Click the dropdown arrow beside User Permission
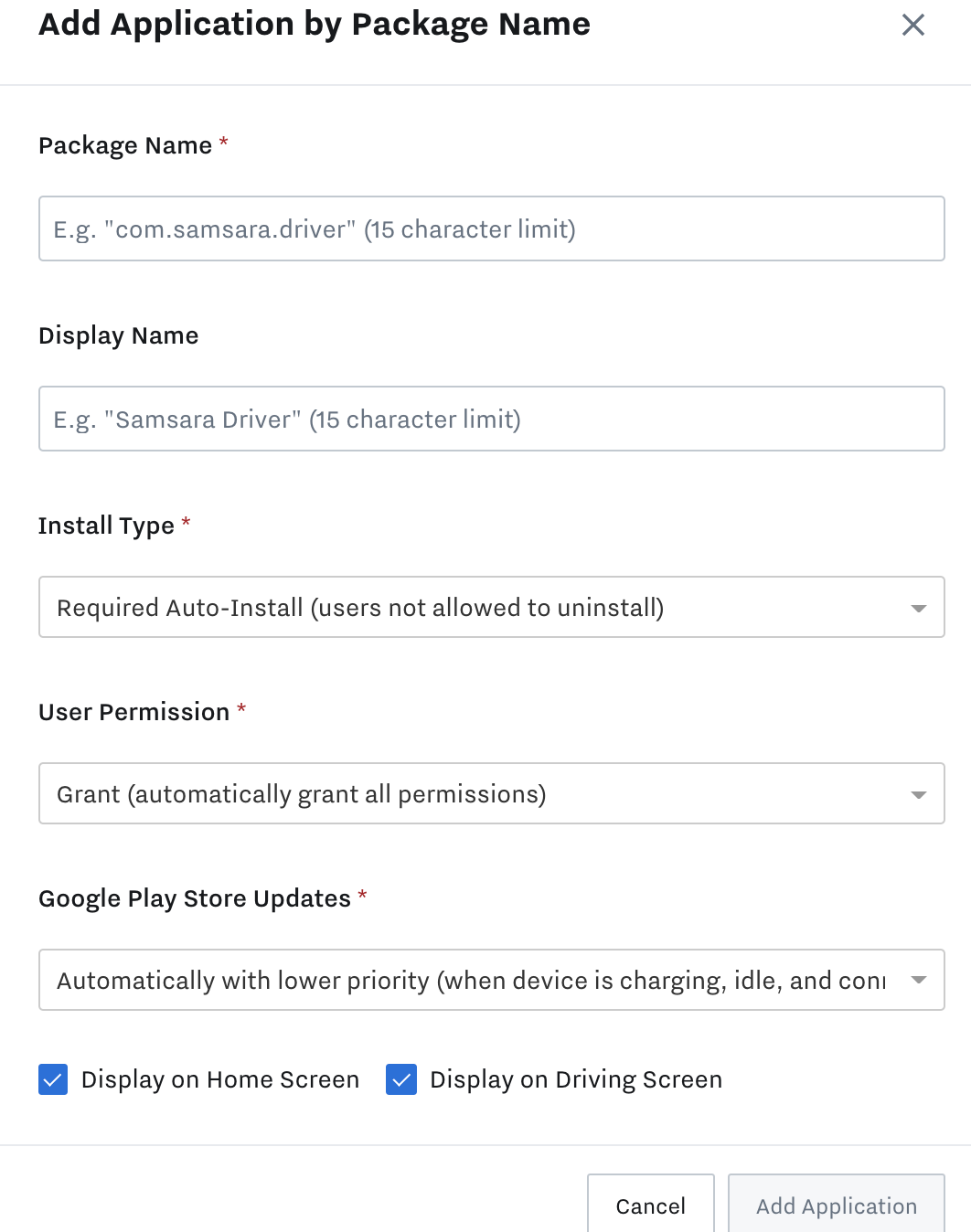Screen dimensions: 971x1232 tap(918, 793)
